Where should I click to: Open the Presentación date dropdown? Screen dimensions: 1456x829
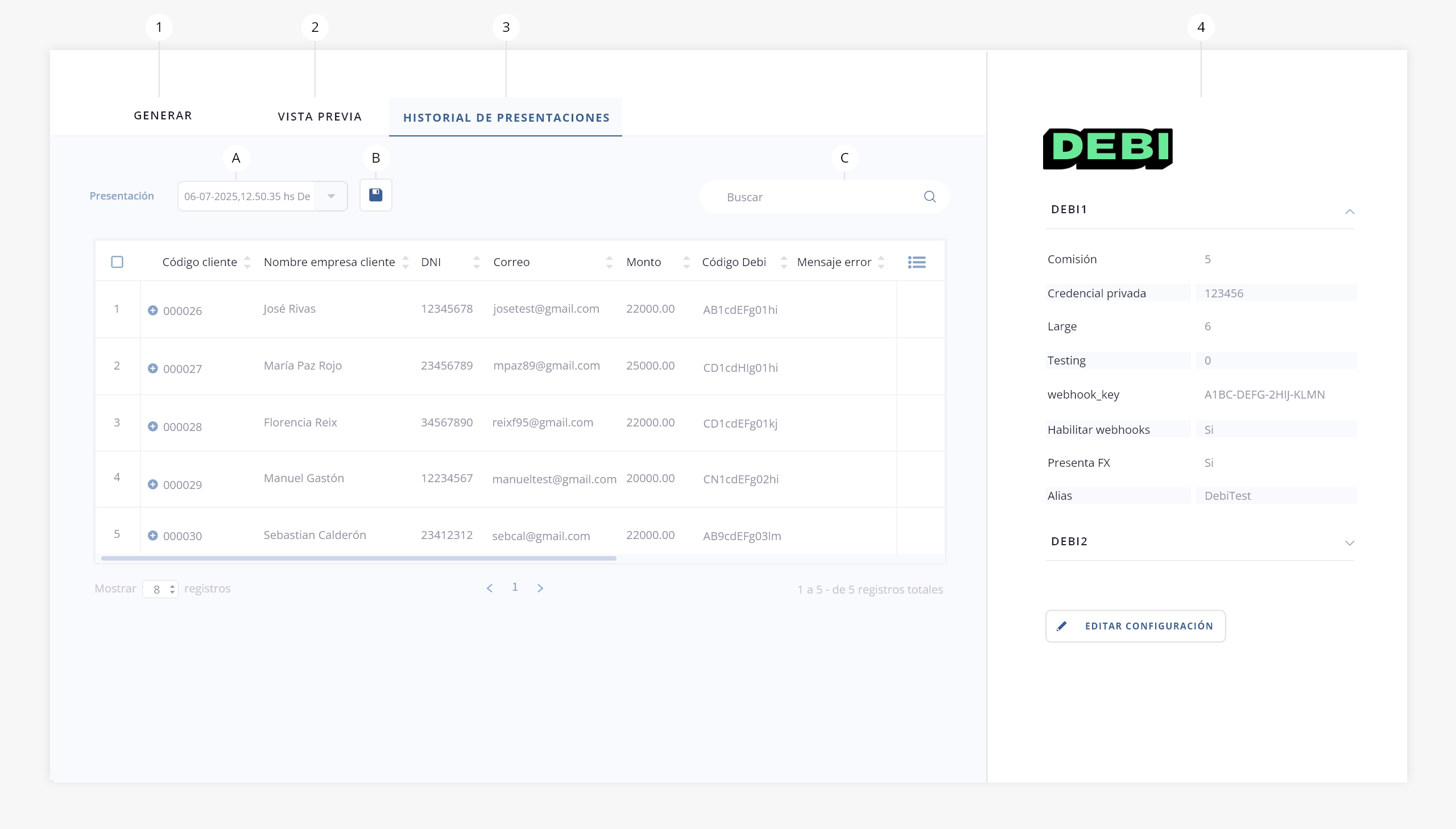pos(263,196)
